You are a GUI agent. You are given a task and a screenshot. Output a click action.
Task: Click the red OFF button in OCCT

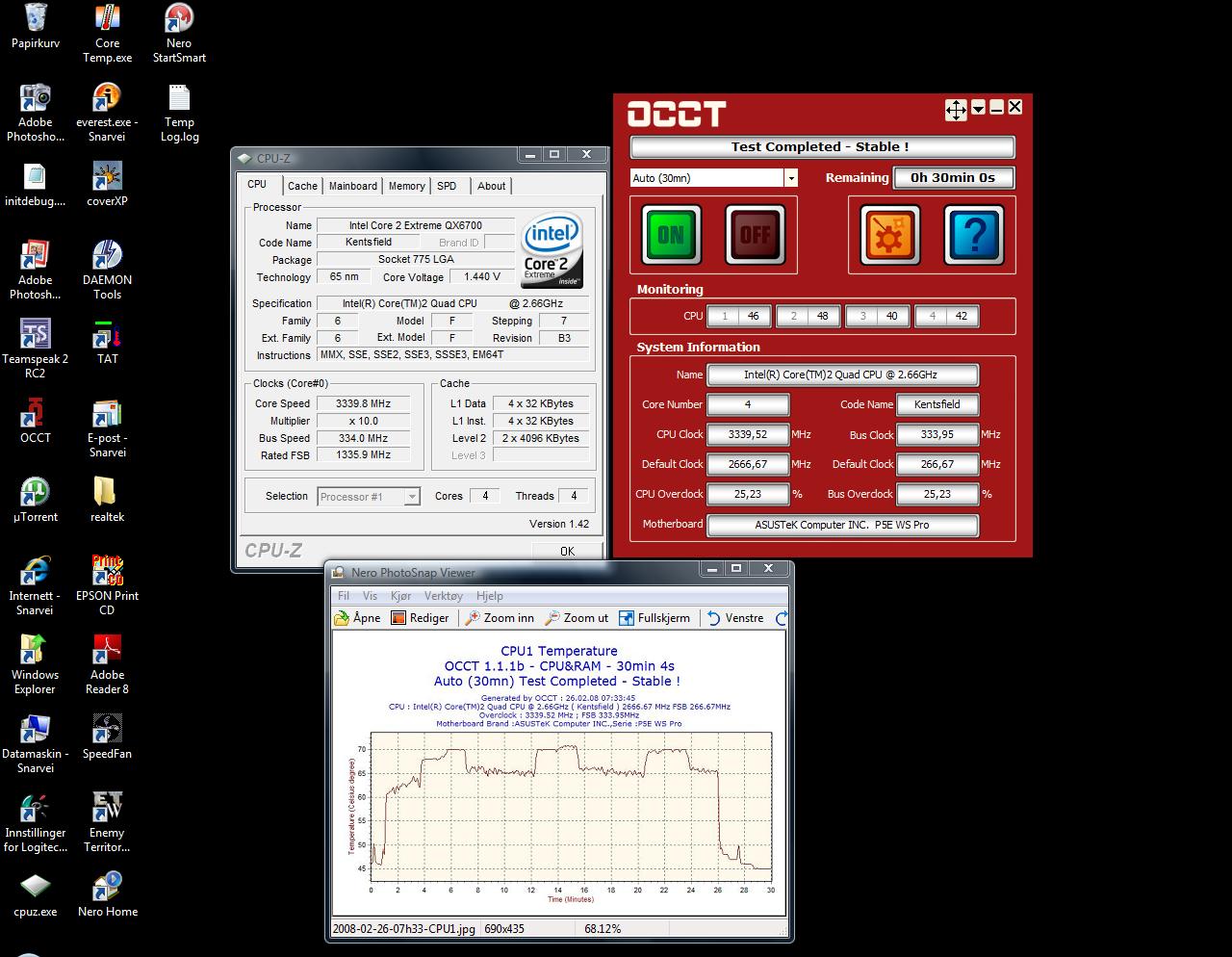tap(755, 234)
